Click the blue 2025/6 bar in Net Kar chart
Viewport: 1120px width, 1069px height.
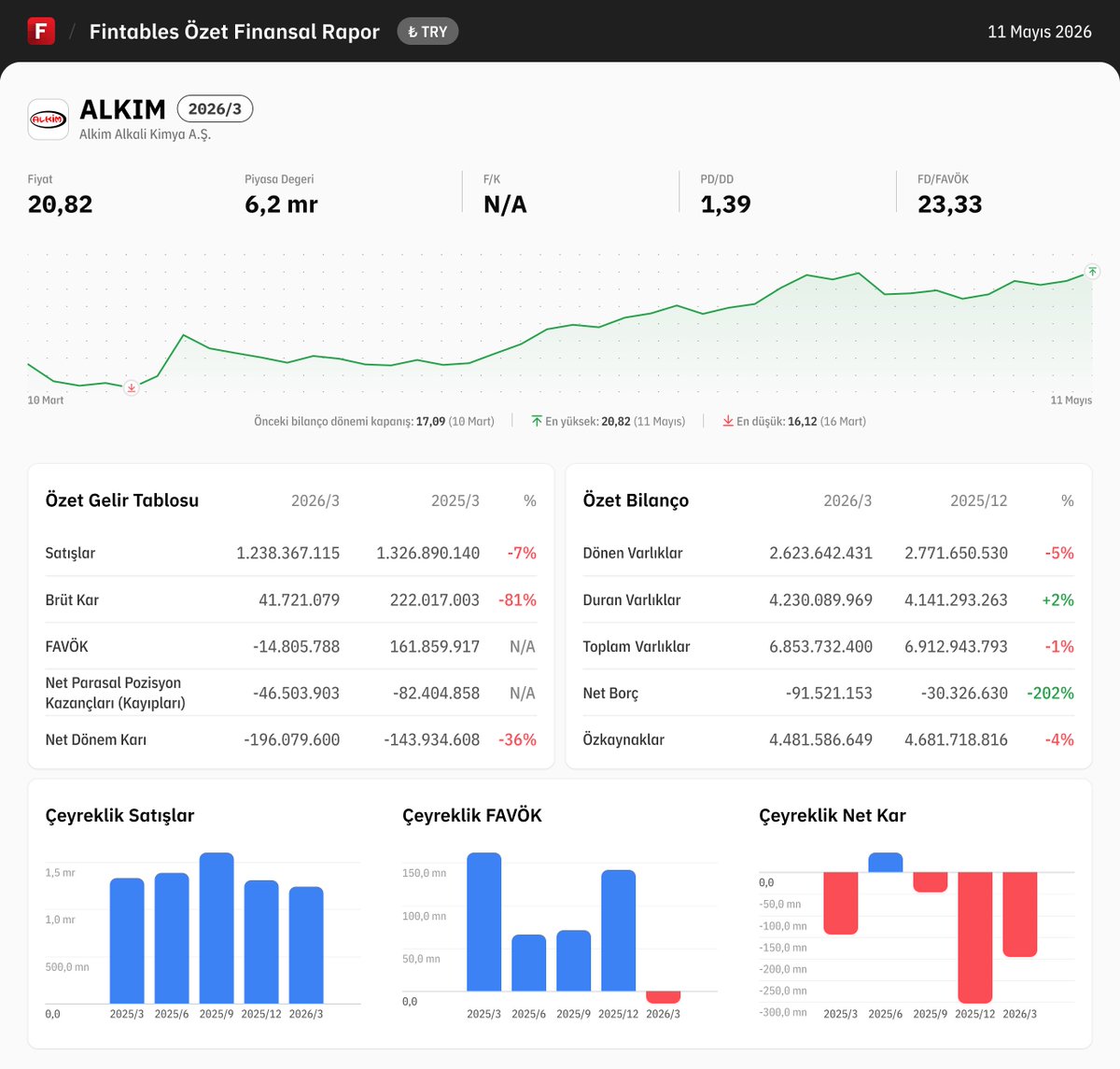(x=886, y=863)
